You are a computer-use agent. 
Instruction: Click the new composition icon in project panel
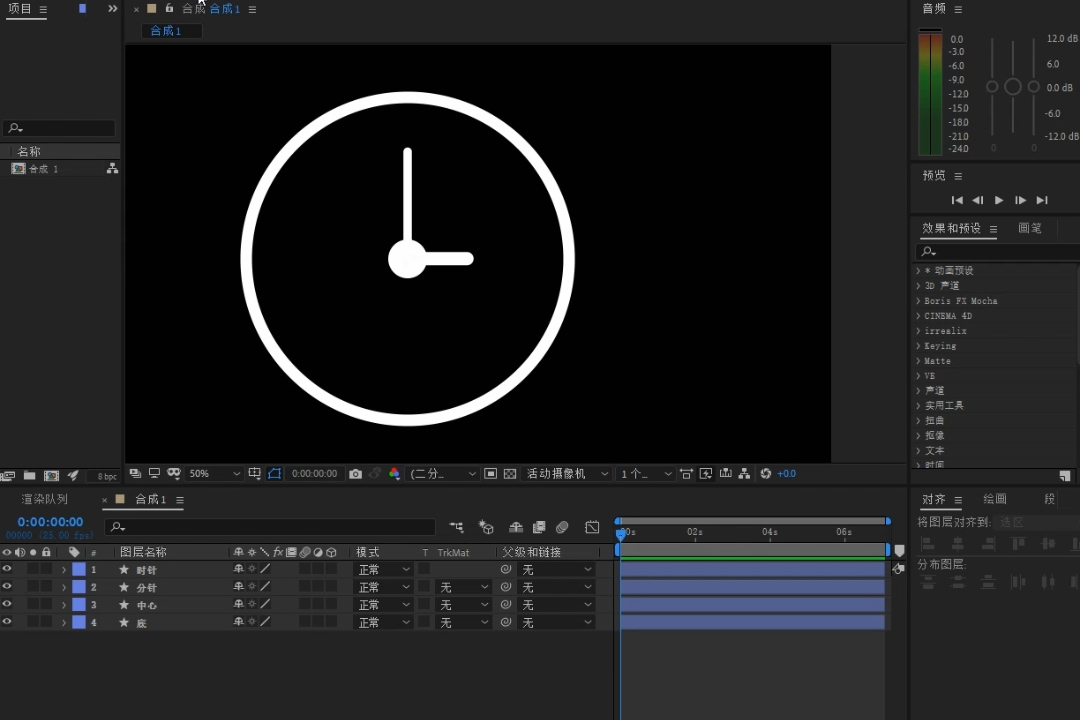tap(52, 475)
